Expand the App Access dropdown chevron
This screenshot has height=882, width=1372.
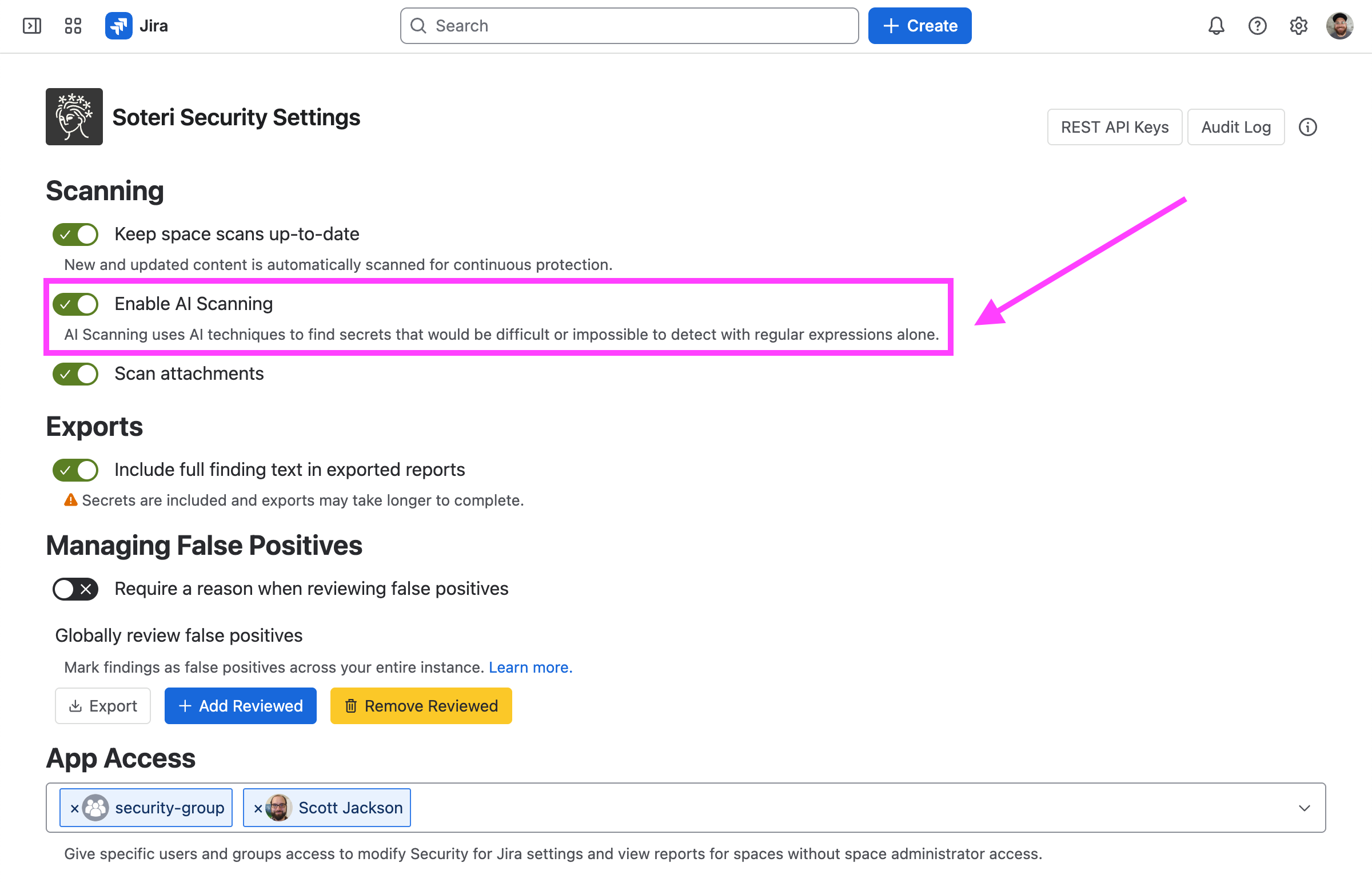click(1304, 808)
